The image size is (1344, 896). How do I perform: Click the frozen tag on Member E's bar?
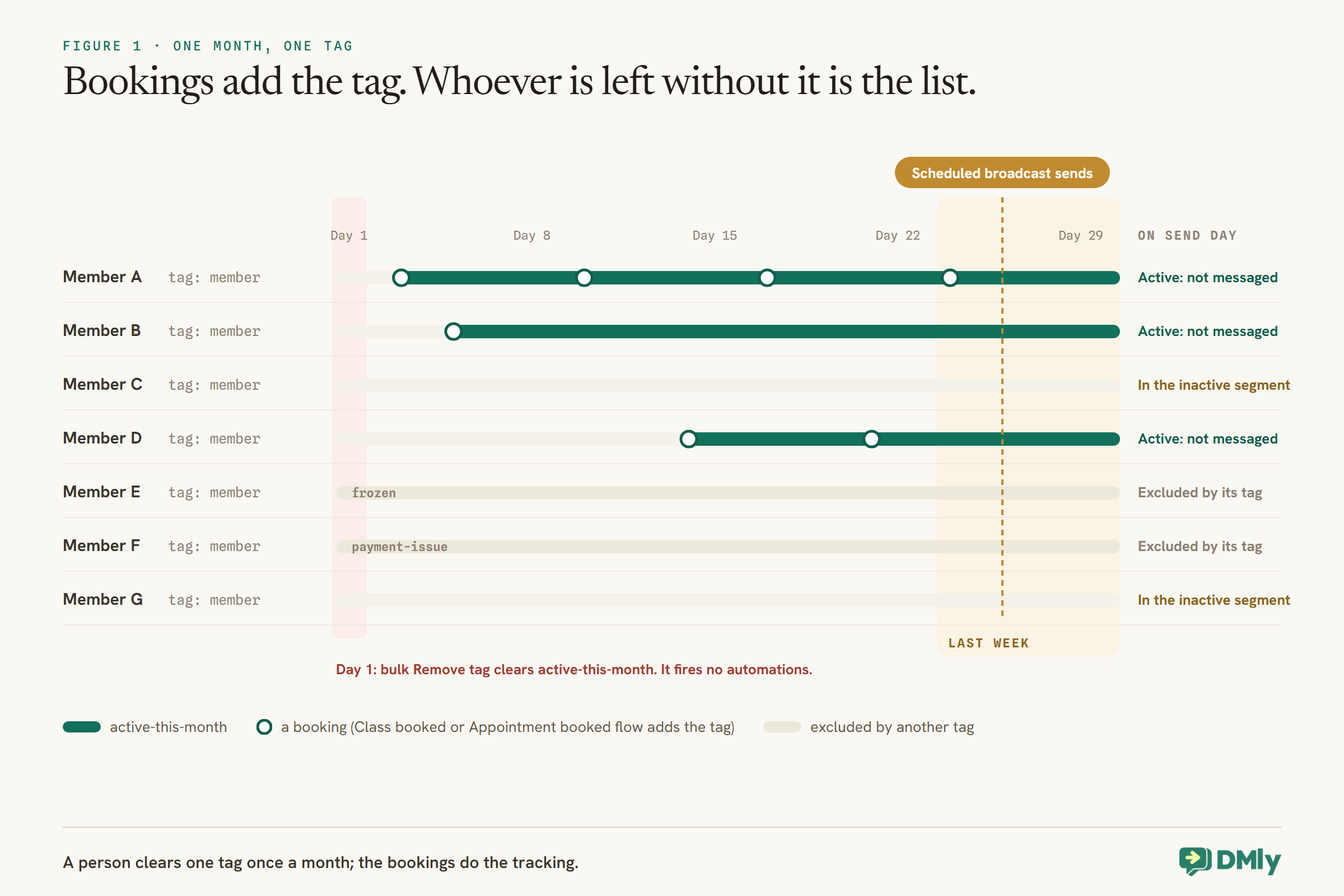(x=374, y=493)
